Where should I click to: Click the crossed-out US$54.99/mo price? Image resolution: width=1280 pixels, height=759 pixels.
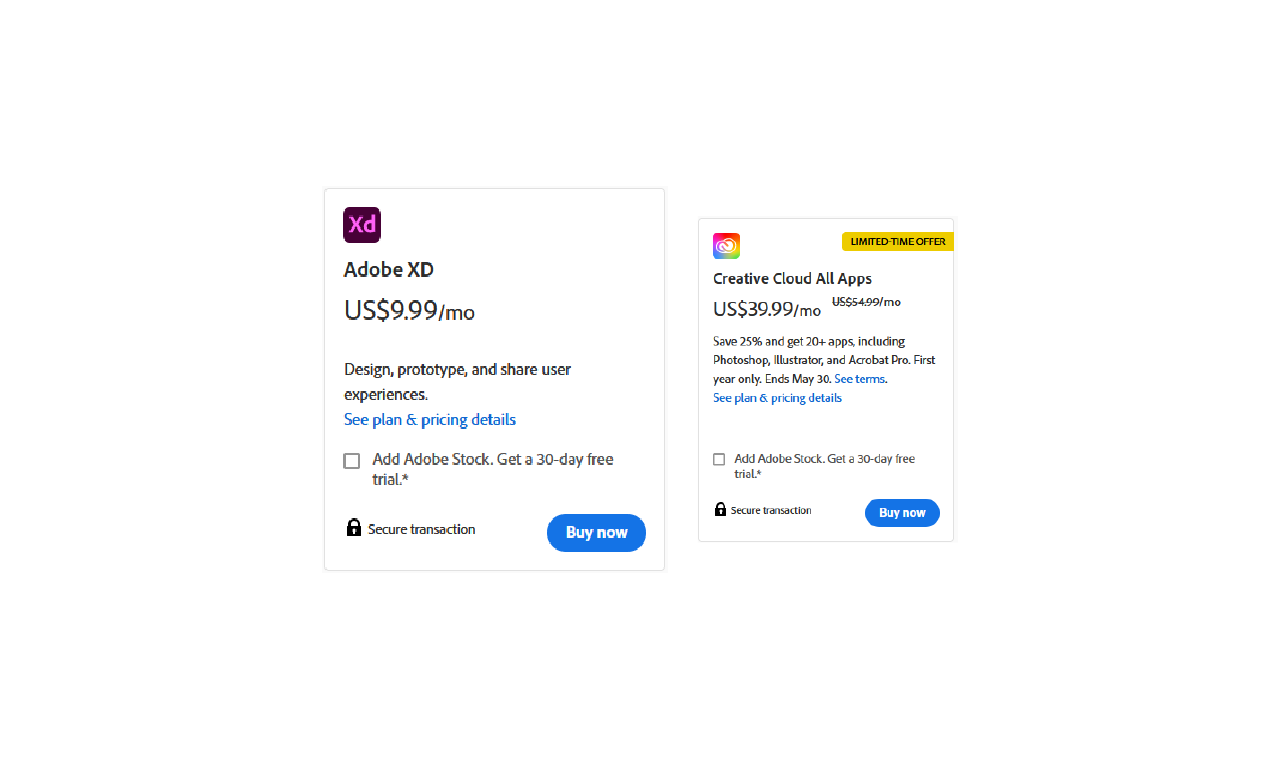866,301
